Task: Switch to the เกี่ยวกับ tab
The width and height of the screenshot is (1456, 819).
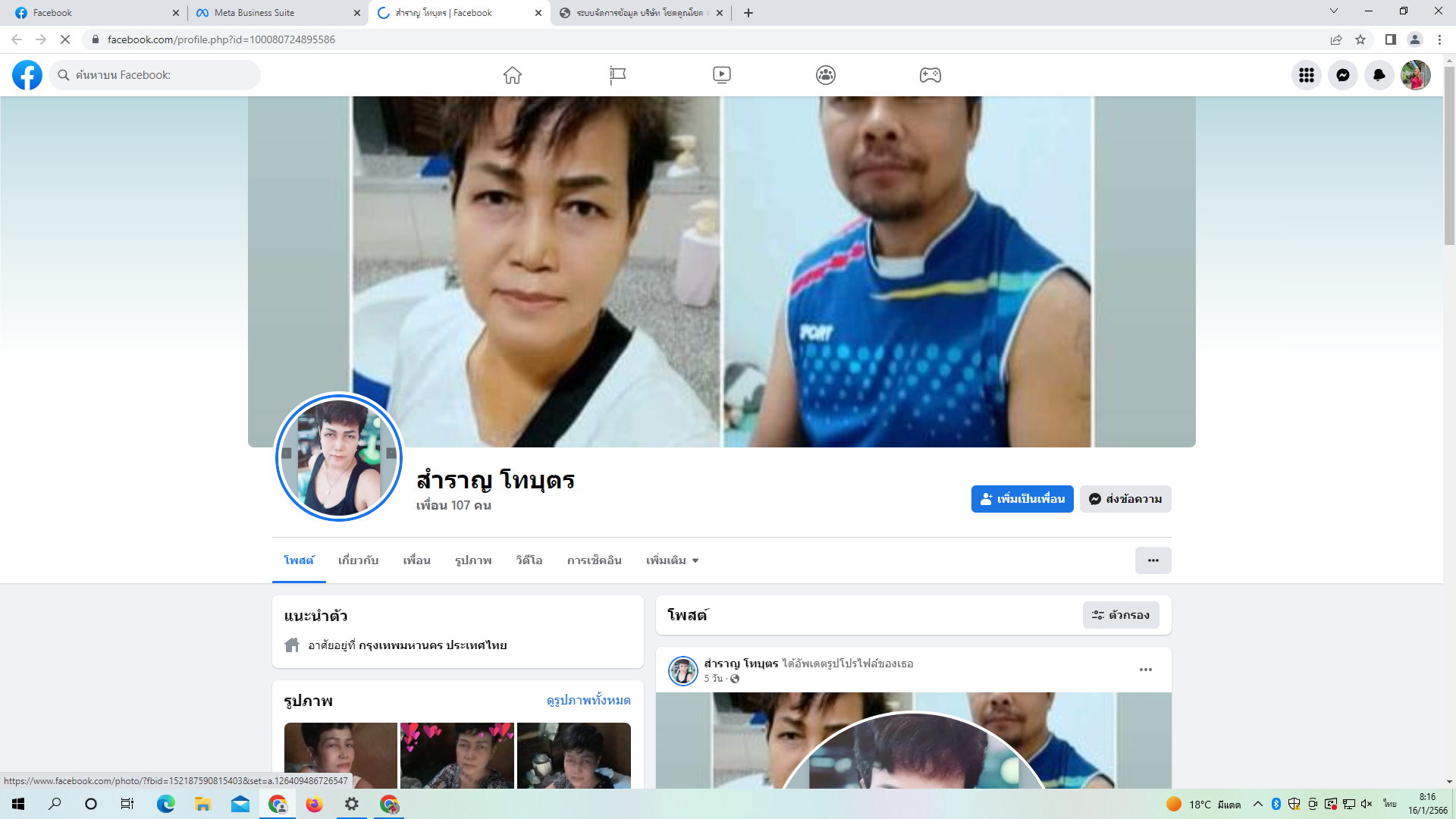Action: pos(358,560)
